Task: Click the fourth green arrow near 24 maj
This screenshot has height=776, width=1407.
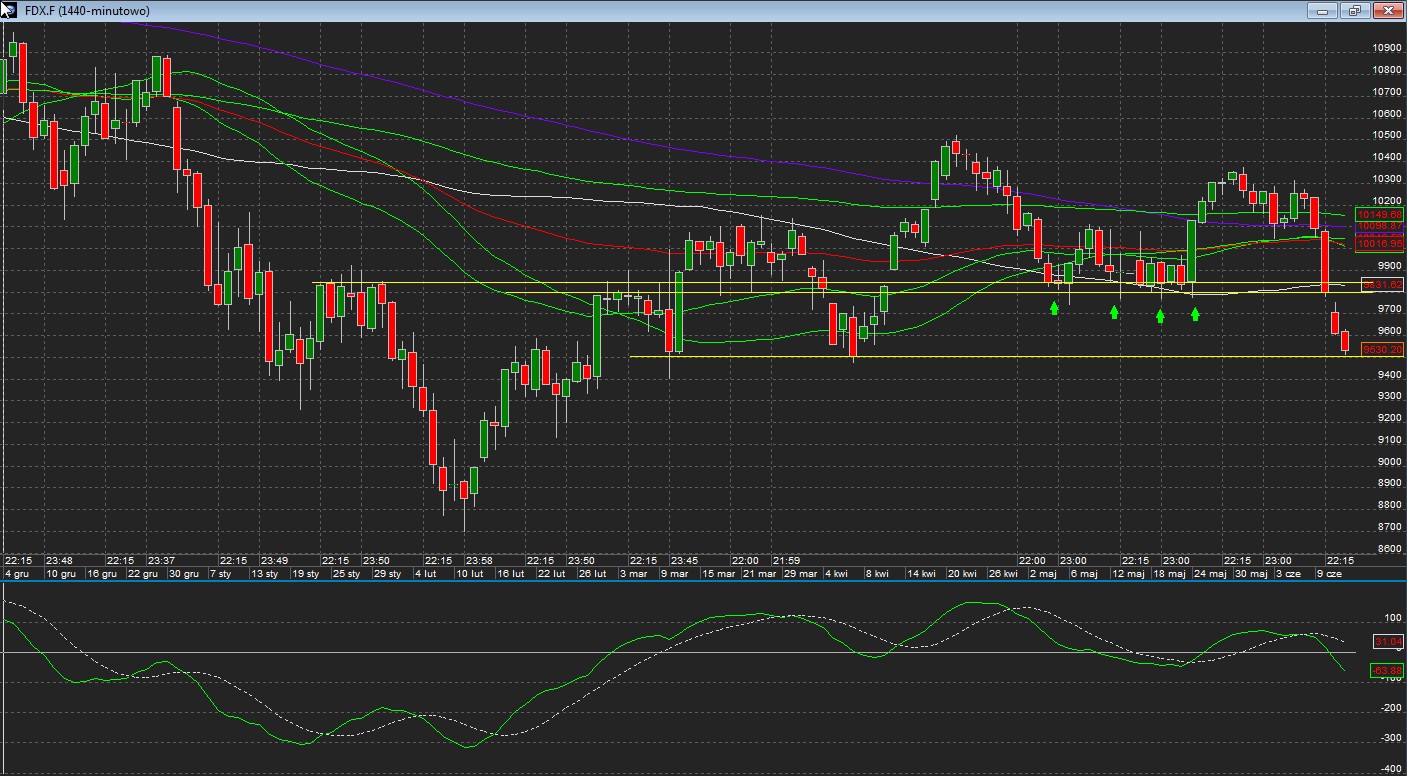Action: [1195, 314]
